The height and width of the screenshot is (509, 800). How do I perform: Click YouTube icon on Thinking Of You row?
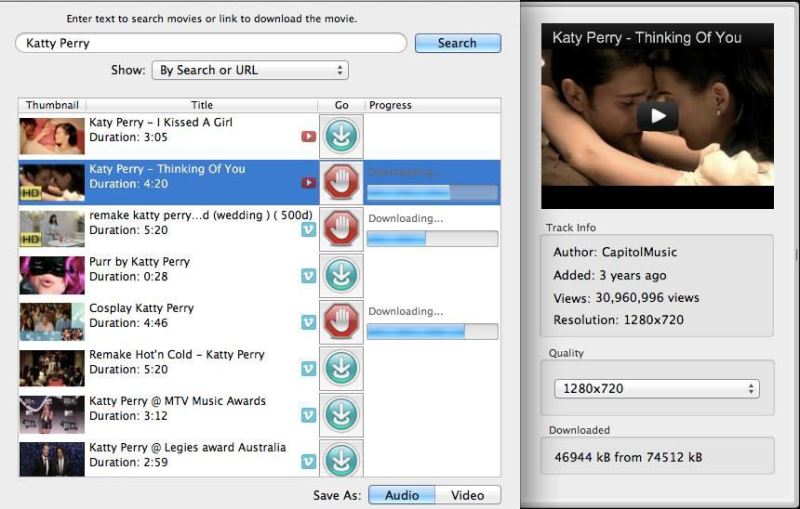pyautogui.click(x=308, y=183)
